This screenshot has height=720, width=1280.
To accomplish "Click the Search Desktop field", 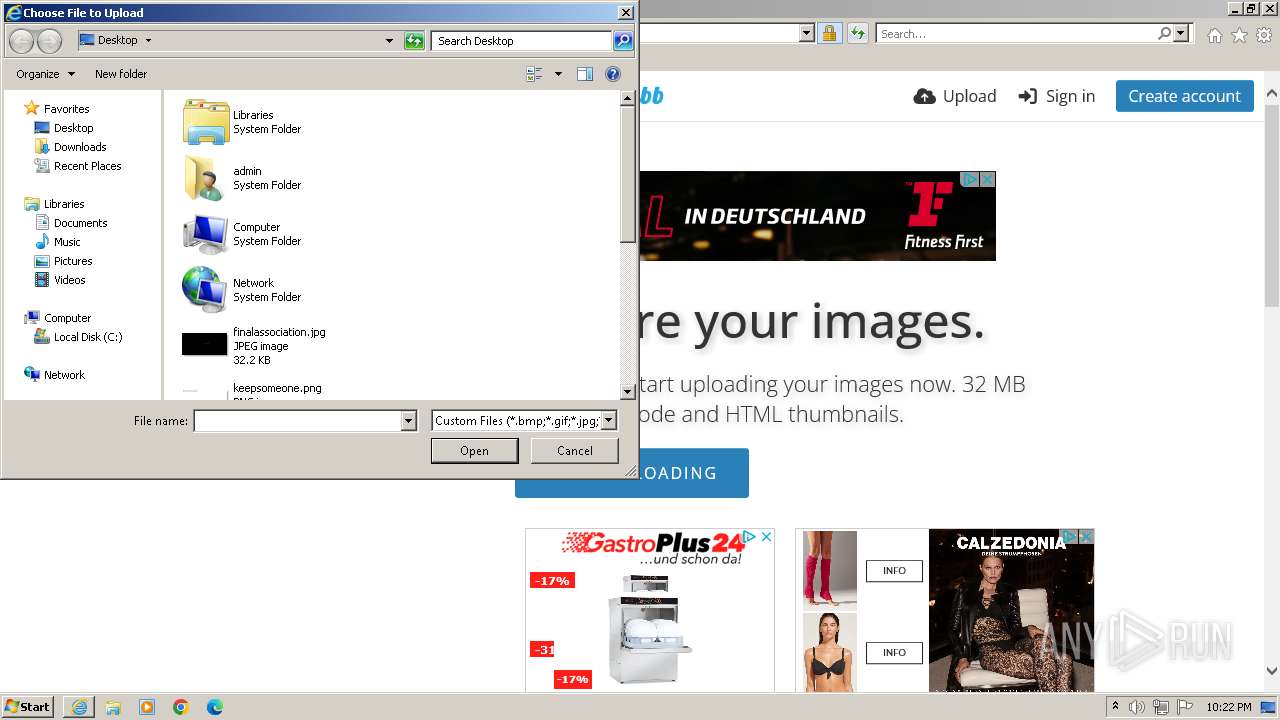I will (522, 41).
